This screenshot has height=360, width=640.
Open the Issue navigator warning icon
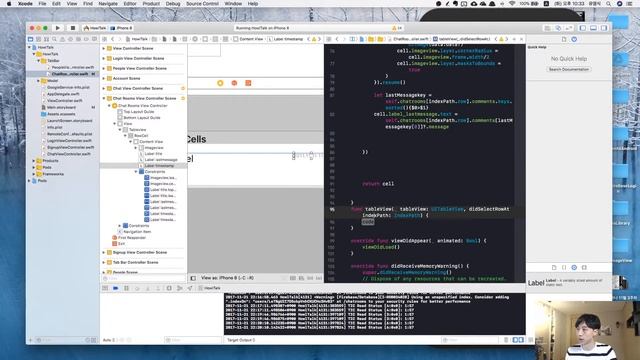click(62, 39)
